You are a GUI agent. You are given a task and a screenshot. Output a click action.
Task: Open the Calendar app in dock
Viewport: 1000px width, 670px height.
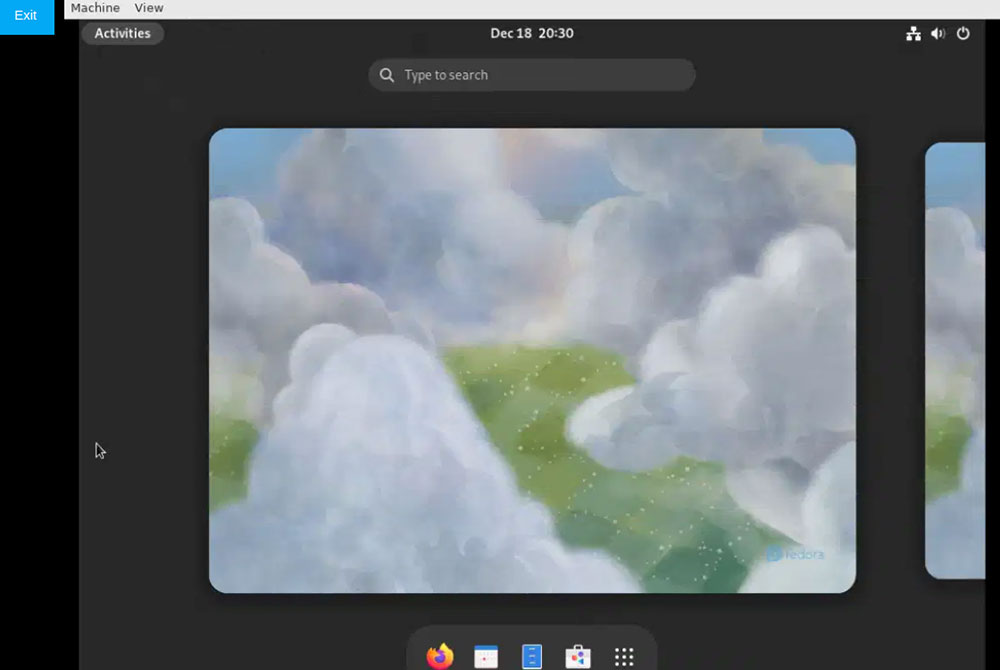click(486, 656)
